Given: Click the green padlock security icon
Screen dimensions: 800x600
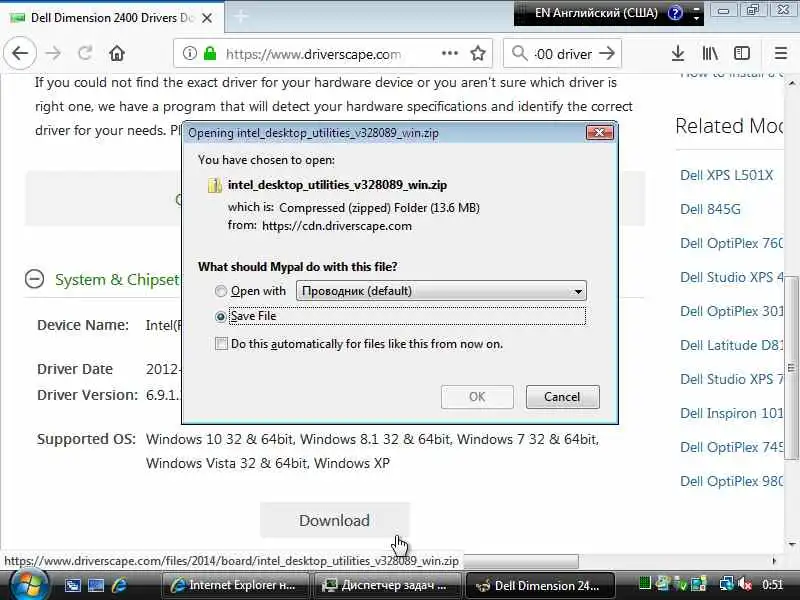Looking at the screenshot, I should coord(210,53).
